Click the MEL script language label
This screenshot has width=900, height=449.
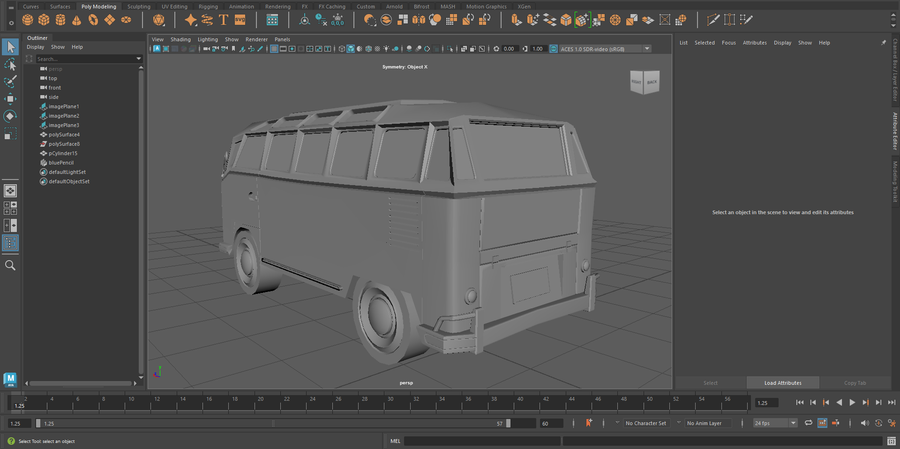pos(395,441)
